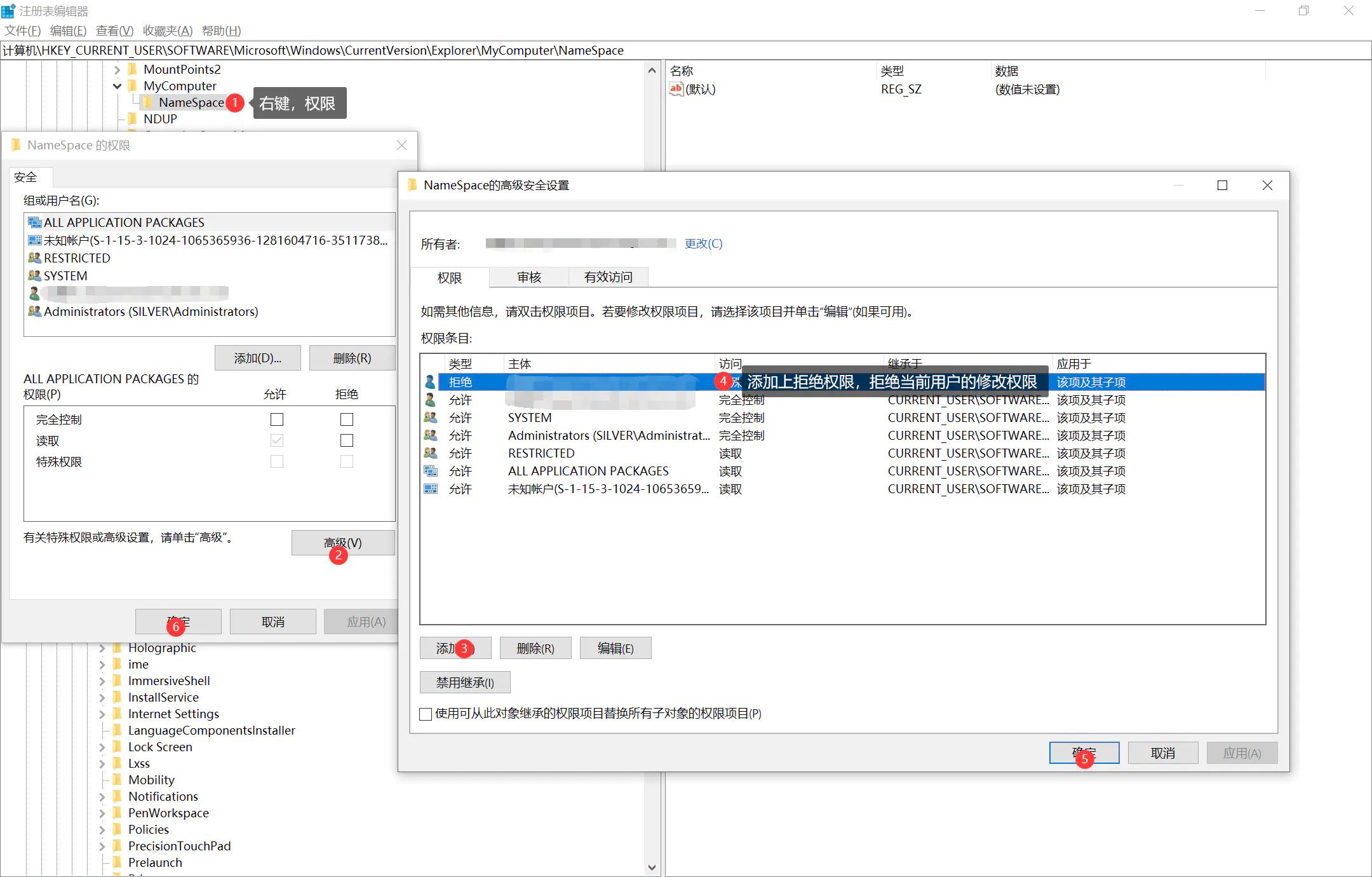Collapse the MyComputer tree node
This screenshot has width=1372, height=877.
pyautogui.click(x=118, y=86)
